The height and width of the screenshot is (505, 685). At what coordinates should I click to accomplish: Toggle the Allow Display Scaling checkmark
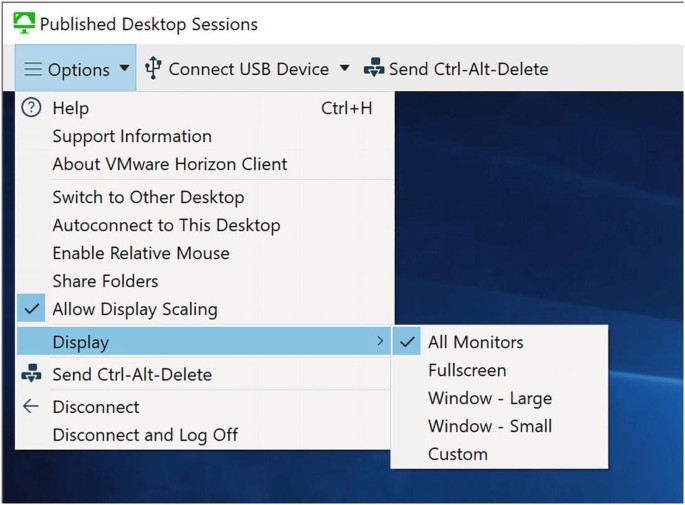[x=31, y=310]
